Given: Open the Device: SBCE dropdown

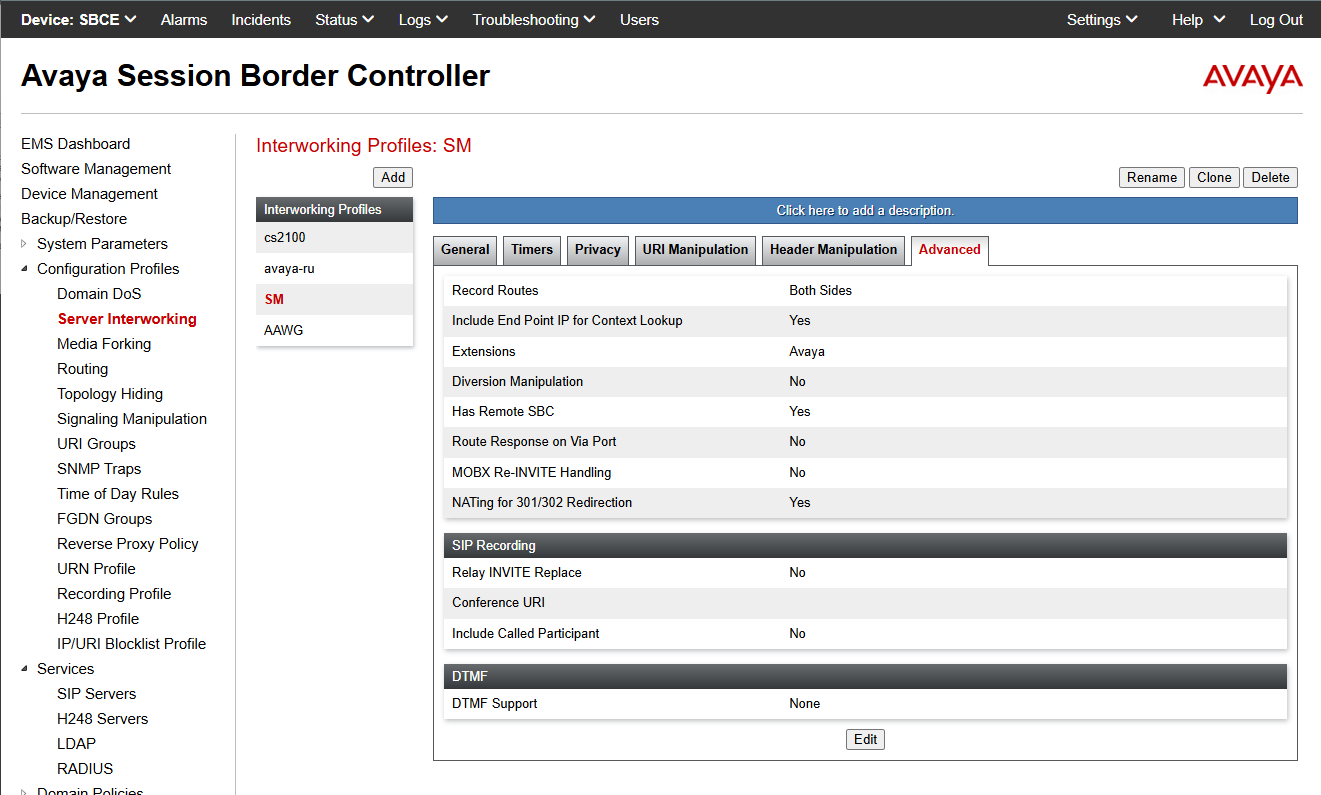Looking at the screenshot, I should (x=79, y=20).
